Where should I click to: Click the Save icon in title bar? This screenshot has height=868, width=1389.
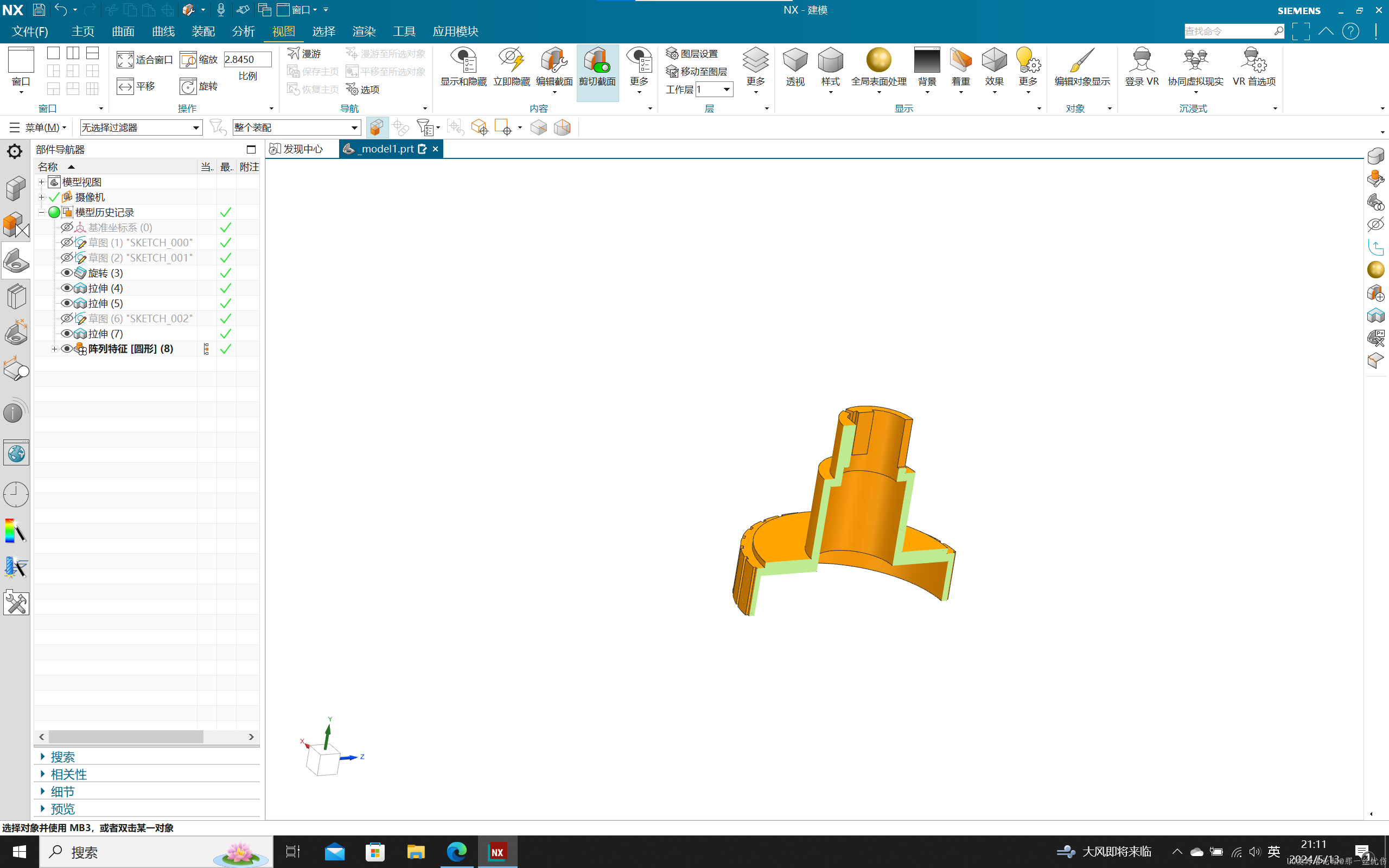coord(39,10)
